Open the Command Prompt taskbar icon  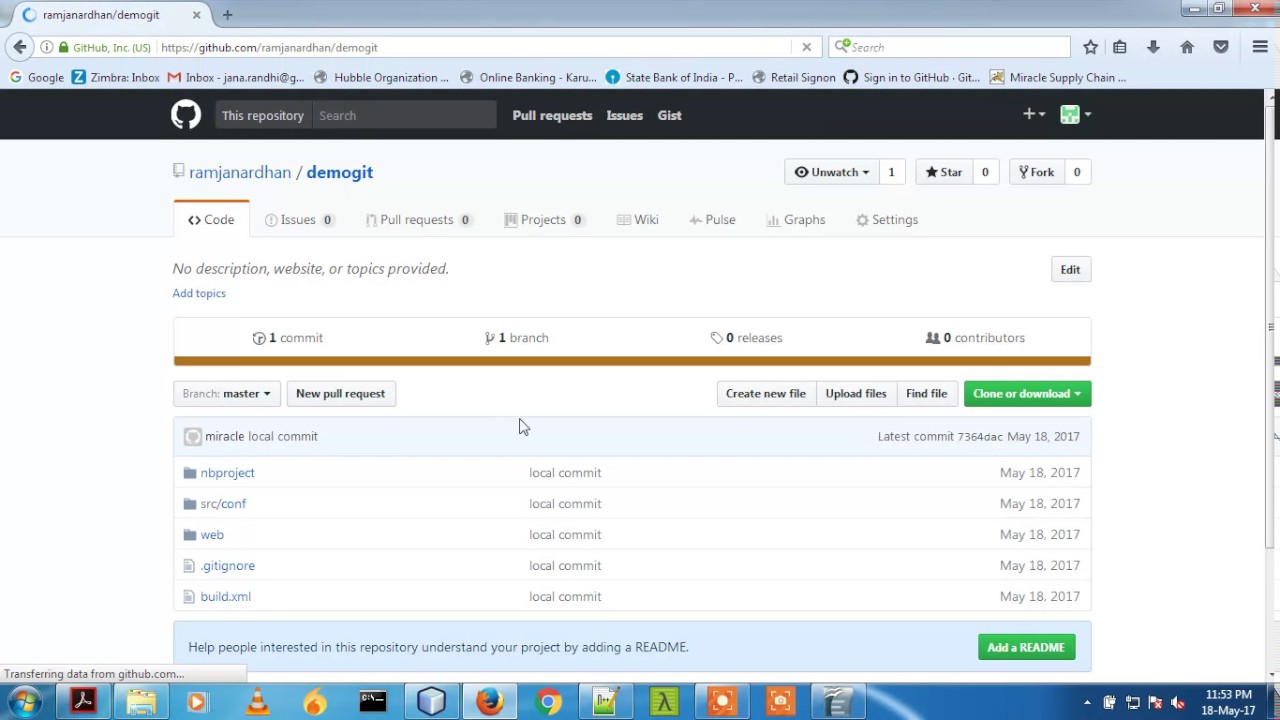pyautogui.click(x=373, y=702)
